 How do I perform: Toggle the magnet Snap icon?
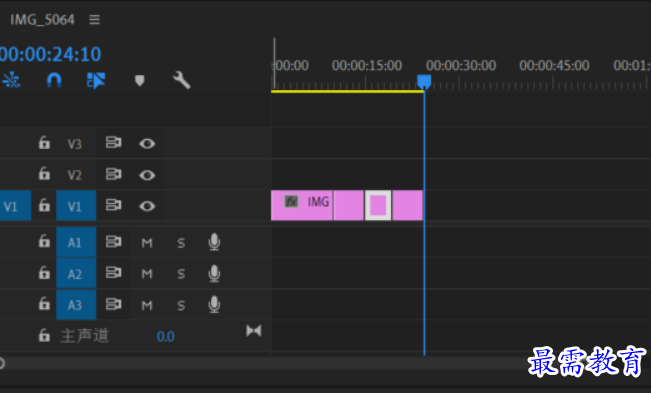click(x=54, y=80)
